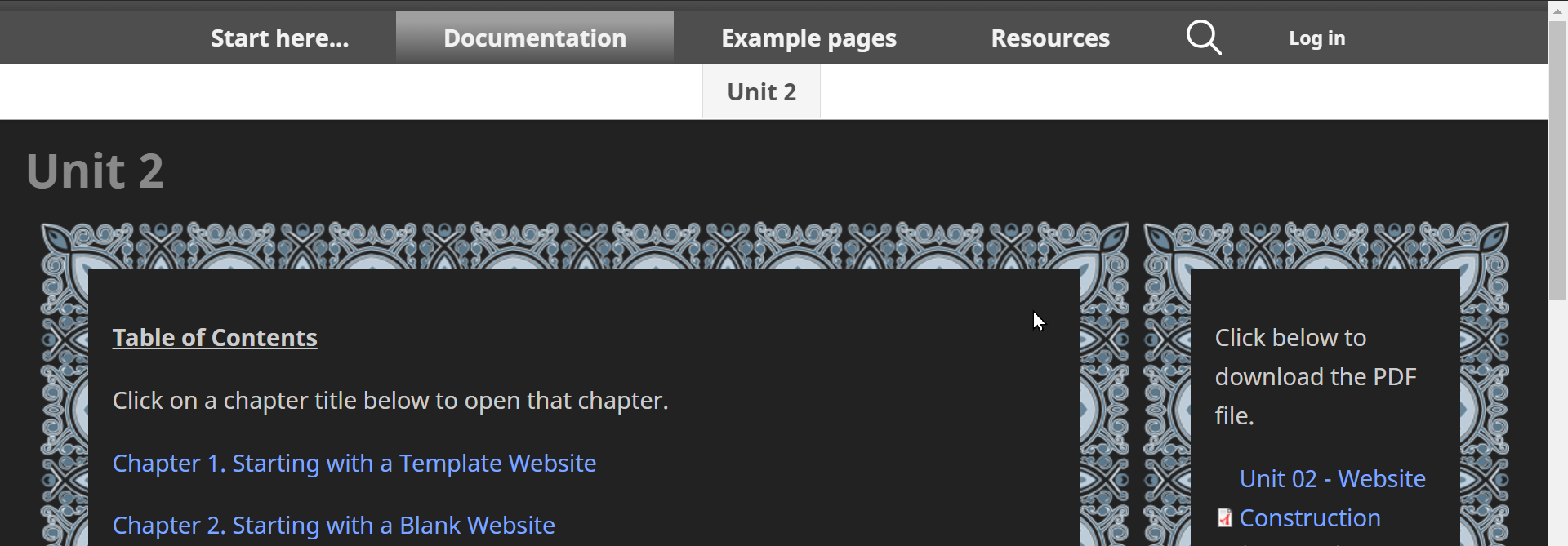Select the Unit 2 sub-navigation tab
This screenshot has width=1568, height=546.
[761, 91]
